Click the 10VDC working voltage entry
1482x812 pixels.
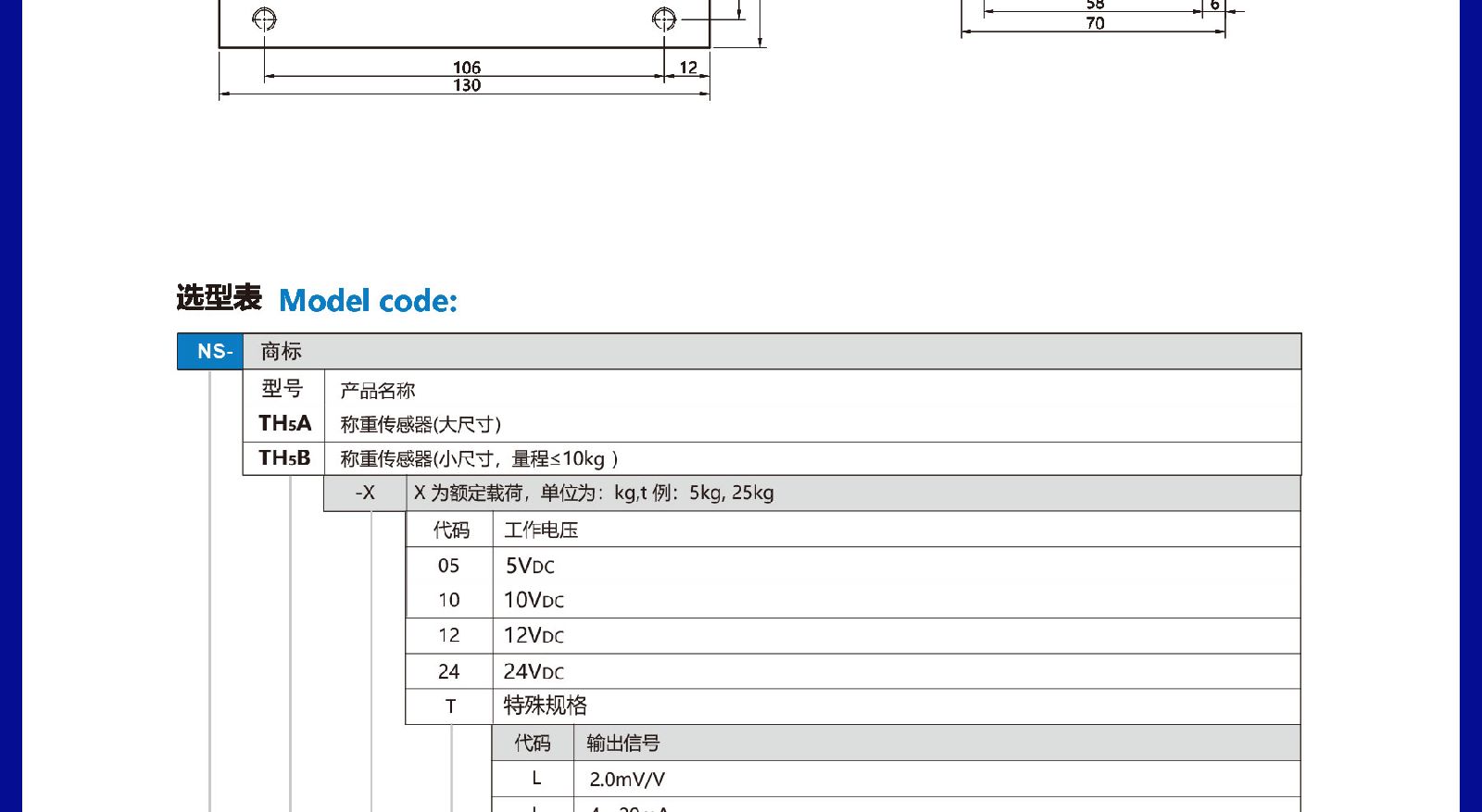(x=534, y=601)
